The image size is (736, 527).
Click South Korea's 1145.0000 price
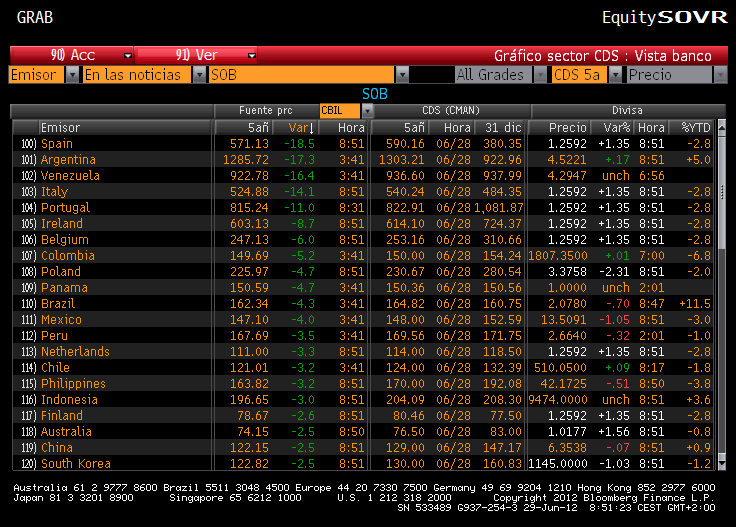click(x=558, y=463)
